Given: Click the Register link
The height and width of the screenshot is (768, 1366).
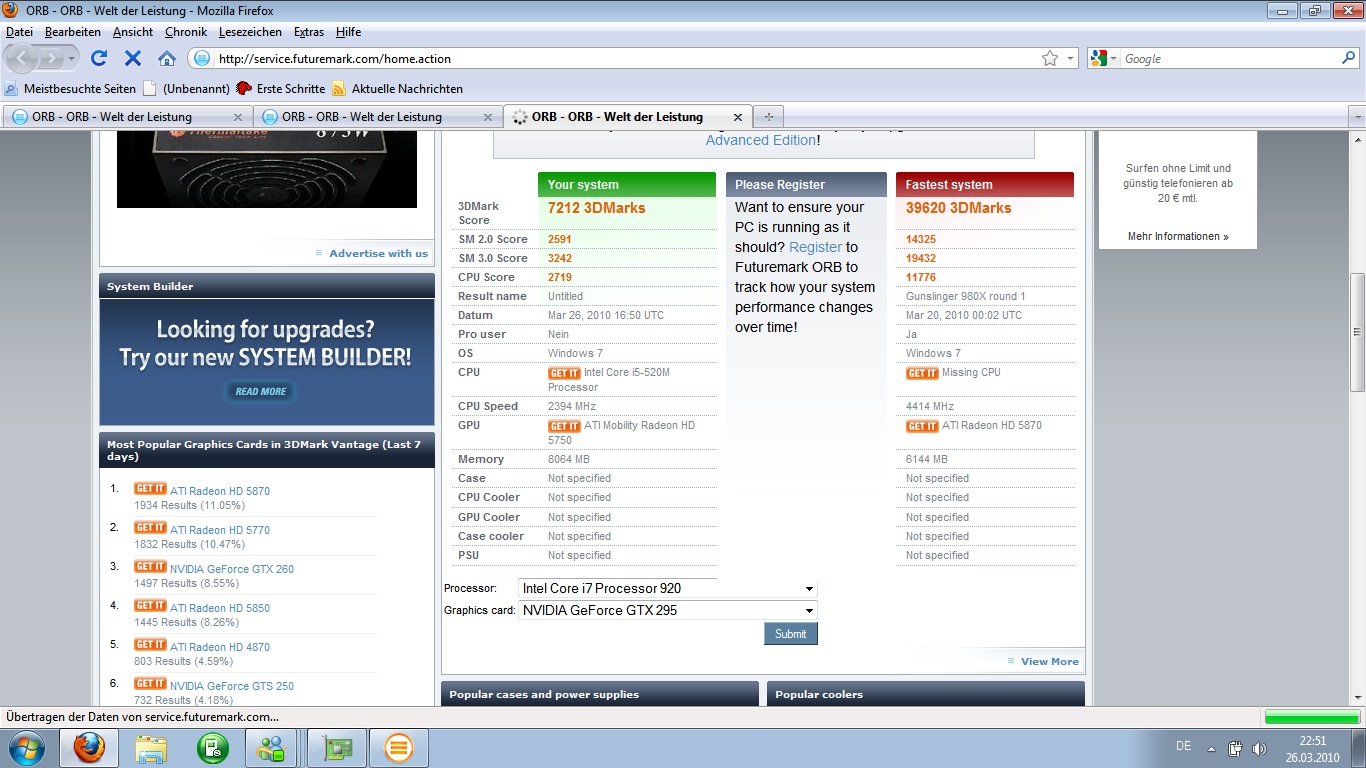Looking at the screenshot, I should pos(815,247).
